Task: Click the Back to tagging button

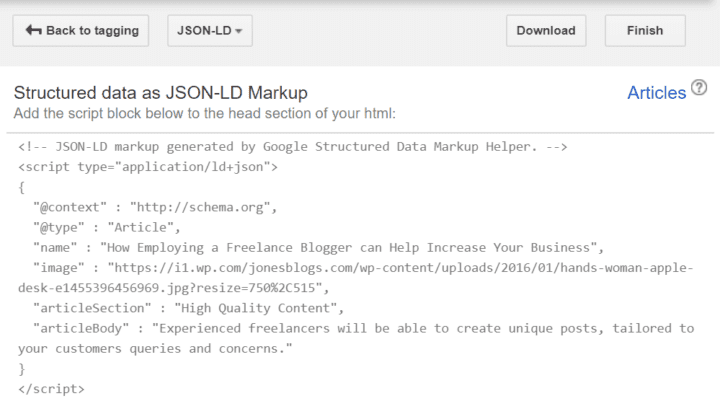Action: [x=80, y=31]
